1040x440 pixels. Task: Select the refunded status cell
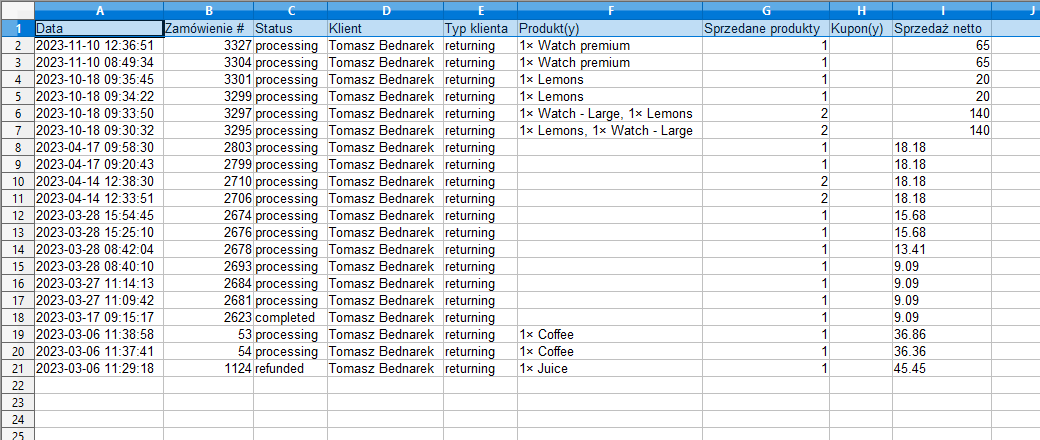291,368
